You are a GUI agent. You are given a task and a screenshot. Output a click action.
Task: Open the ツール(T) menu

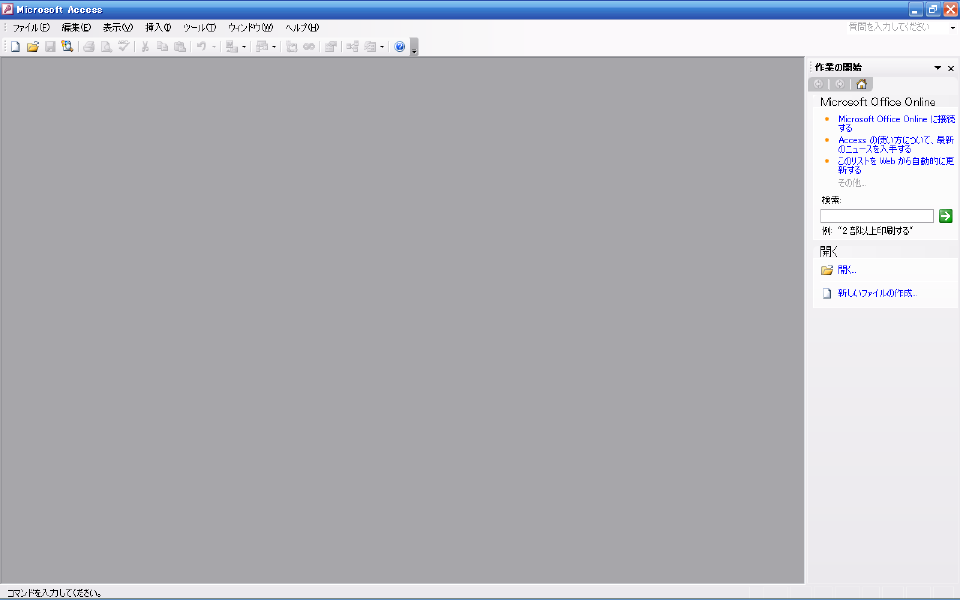pyautogui.click(x=200, y=28)
